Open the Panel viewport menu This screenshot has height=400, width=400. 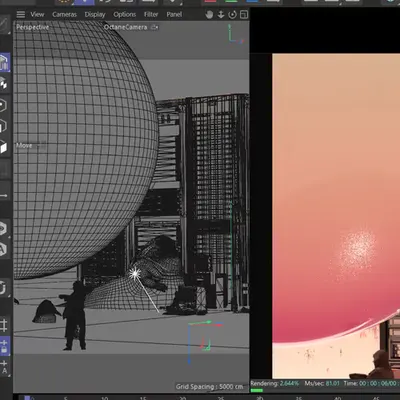pyautogui.click(x=174, y=15)
